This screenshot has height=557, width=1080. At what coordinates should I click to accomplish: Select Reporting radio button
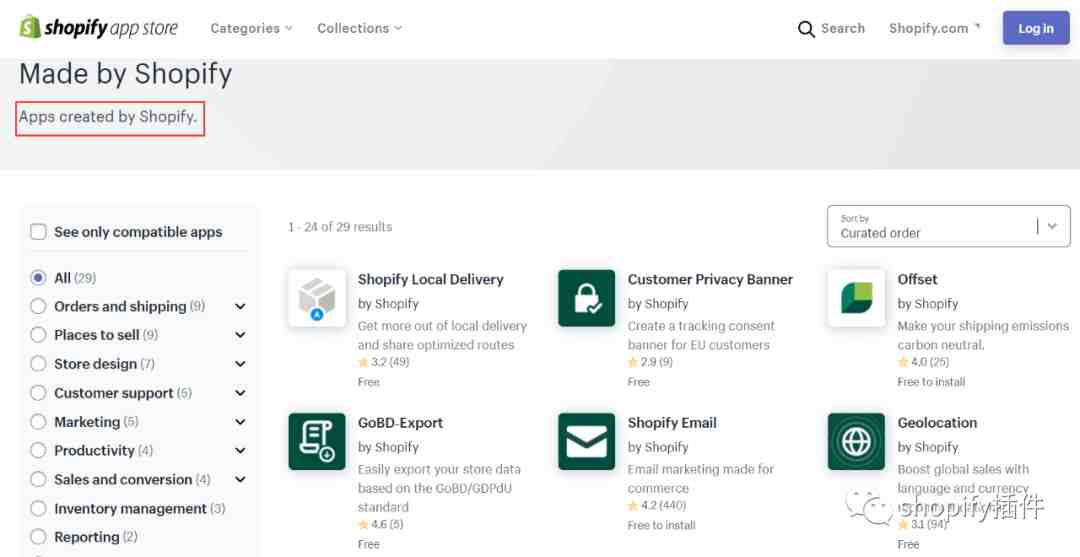(39, 537)
